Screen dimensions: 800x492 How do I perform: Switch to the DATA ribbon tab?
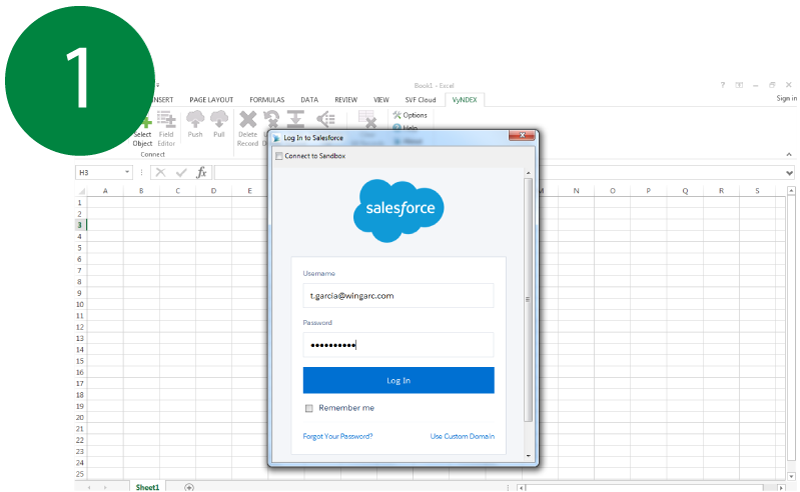click(309, 100)
